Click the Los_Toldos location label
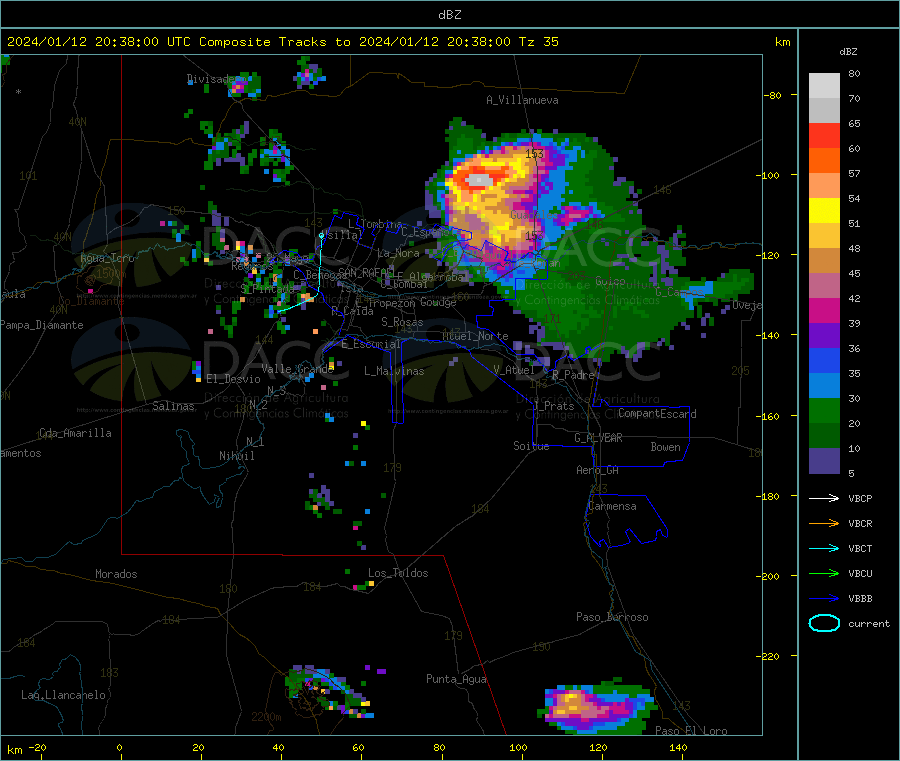 click(398, 573)
